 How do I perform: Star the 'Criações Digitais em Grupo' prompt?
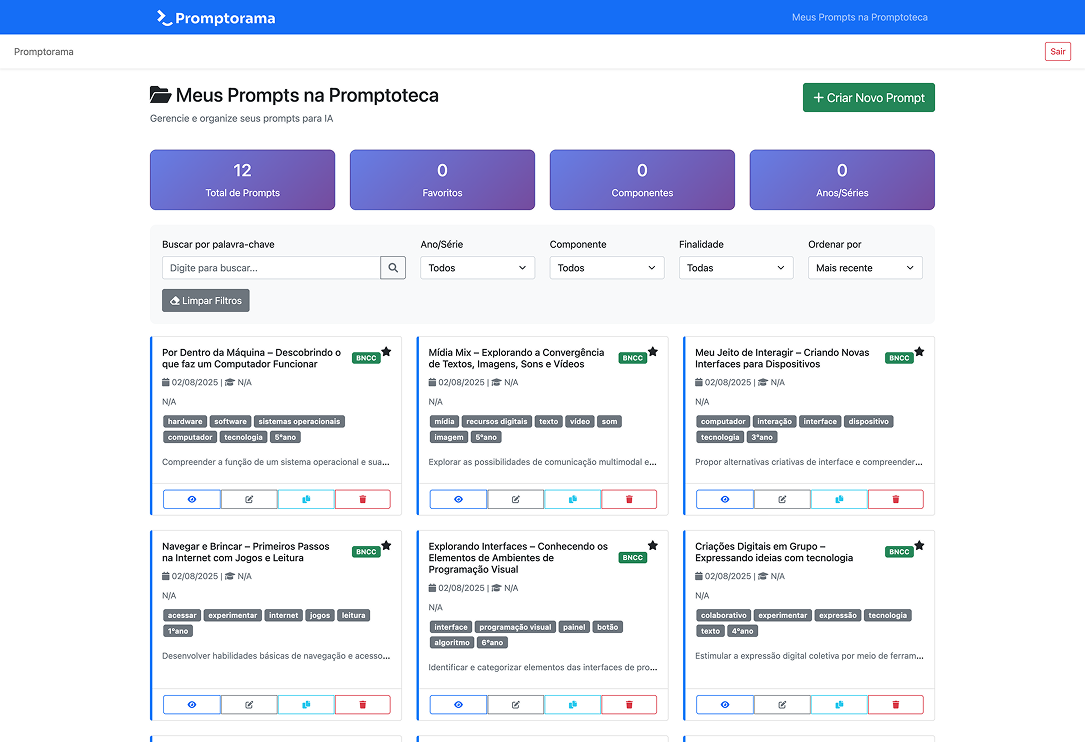(x=919, y=546)
